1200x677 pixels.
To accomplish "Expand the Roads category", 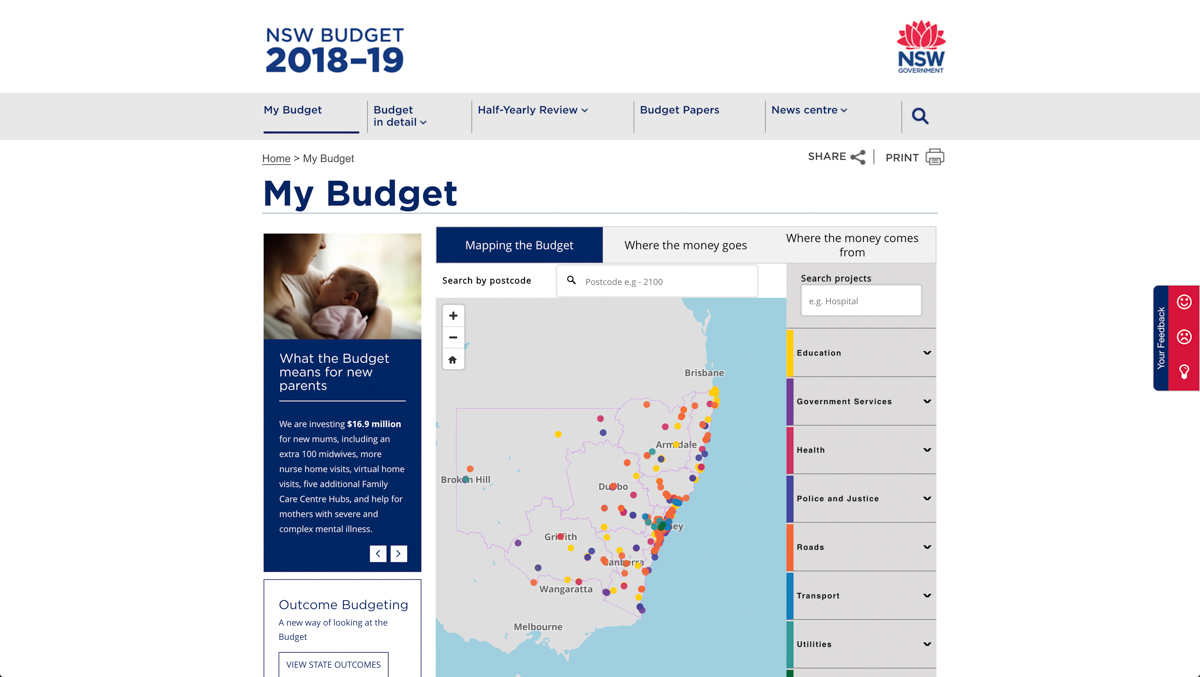I will point(862,547).
